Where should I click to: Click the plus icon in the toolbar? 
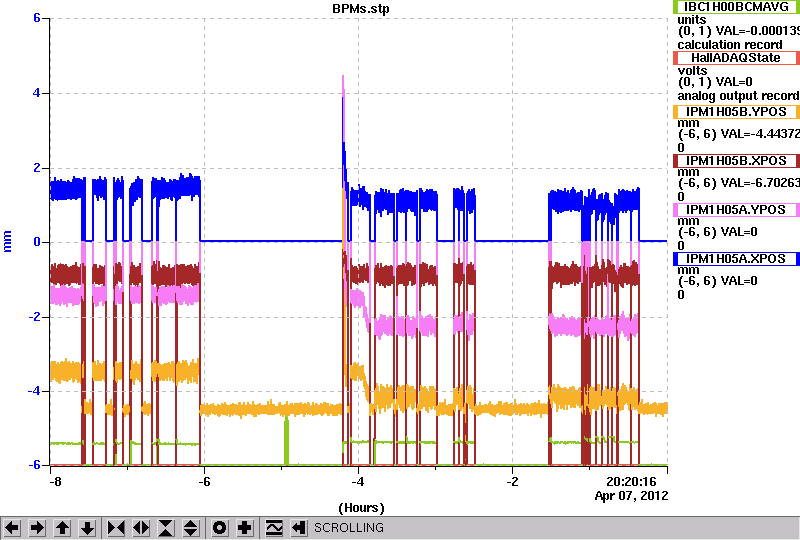245,528
